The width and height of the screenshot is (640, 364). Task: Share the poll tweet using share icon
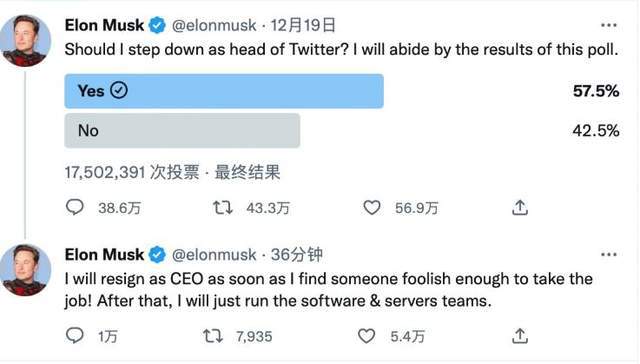click(x=520, y=207)
